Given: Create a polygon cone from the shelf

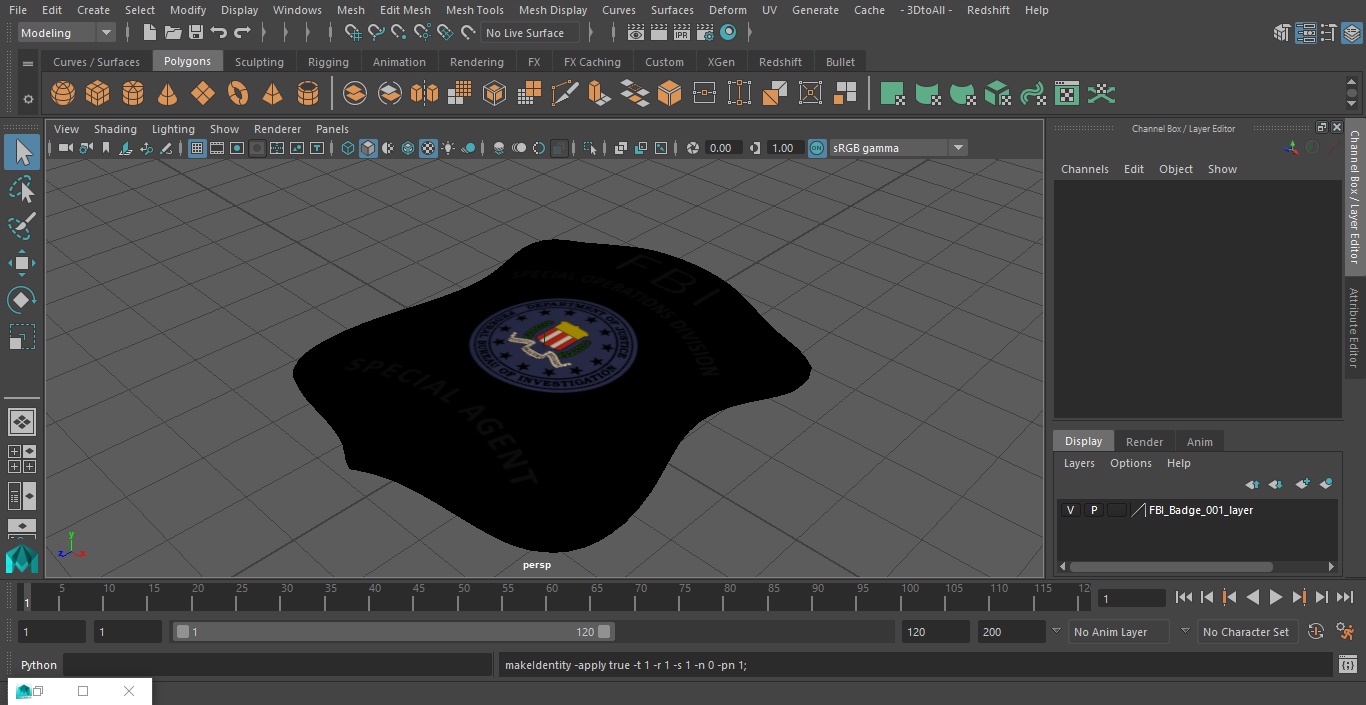Looking at the screenshot, I should (168, 94).
